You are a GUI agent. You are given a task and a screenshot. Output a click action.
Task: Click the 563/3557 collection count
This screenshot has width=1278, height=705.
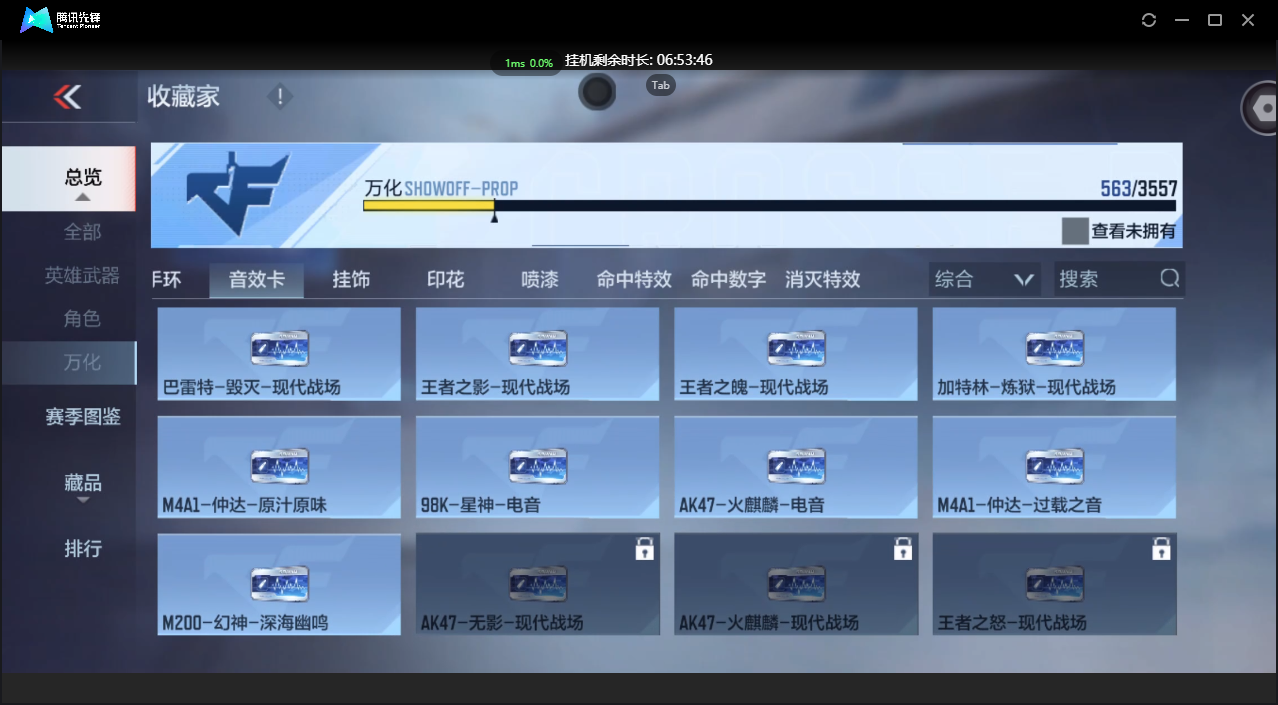pyautogui.click(x=1138, y=189)
